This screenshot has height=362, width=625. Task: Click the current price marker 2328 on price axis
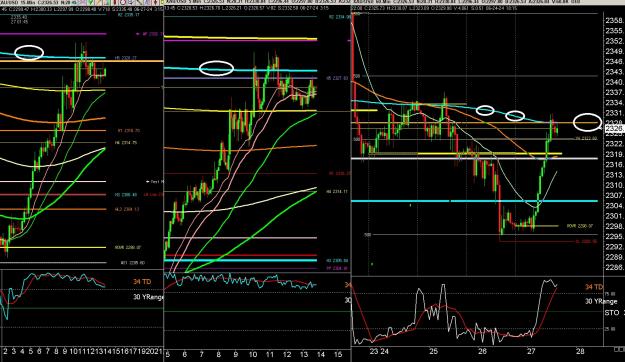(x=615, y=129)
